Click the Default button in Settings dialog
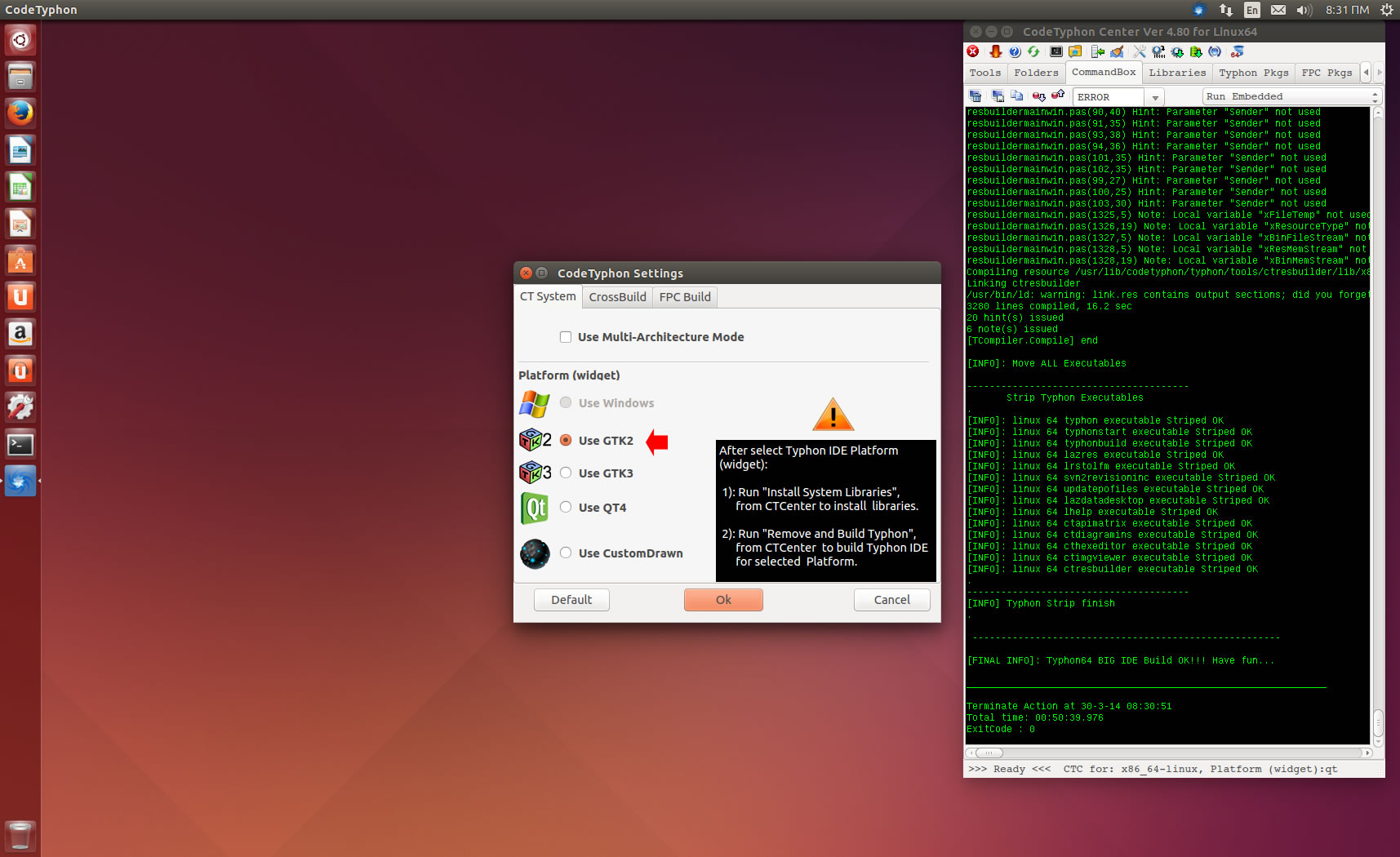 click(x=571, y=600)
